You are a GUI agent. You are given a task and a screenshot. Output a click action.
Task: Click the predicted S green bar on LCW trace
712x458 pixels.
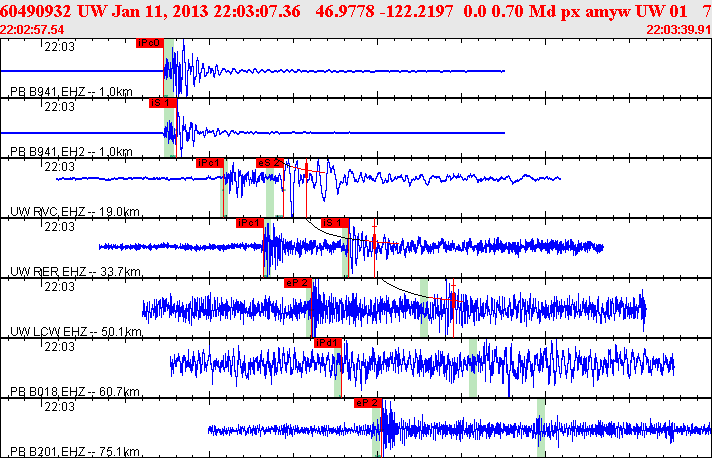click(424, 308)
